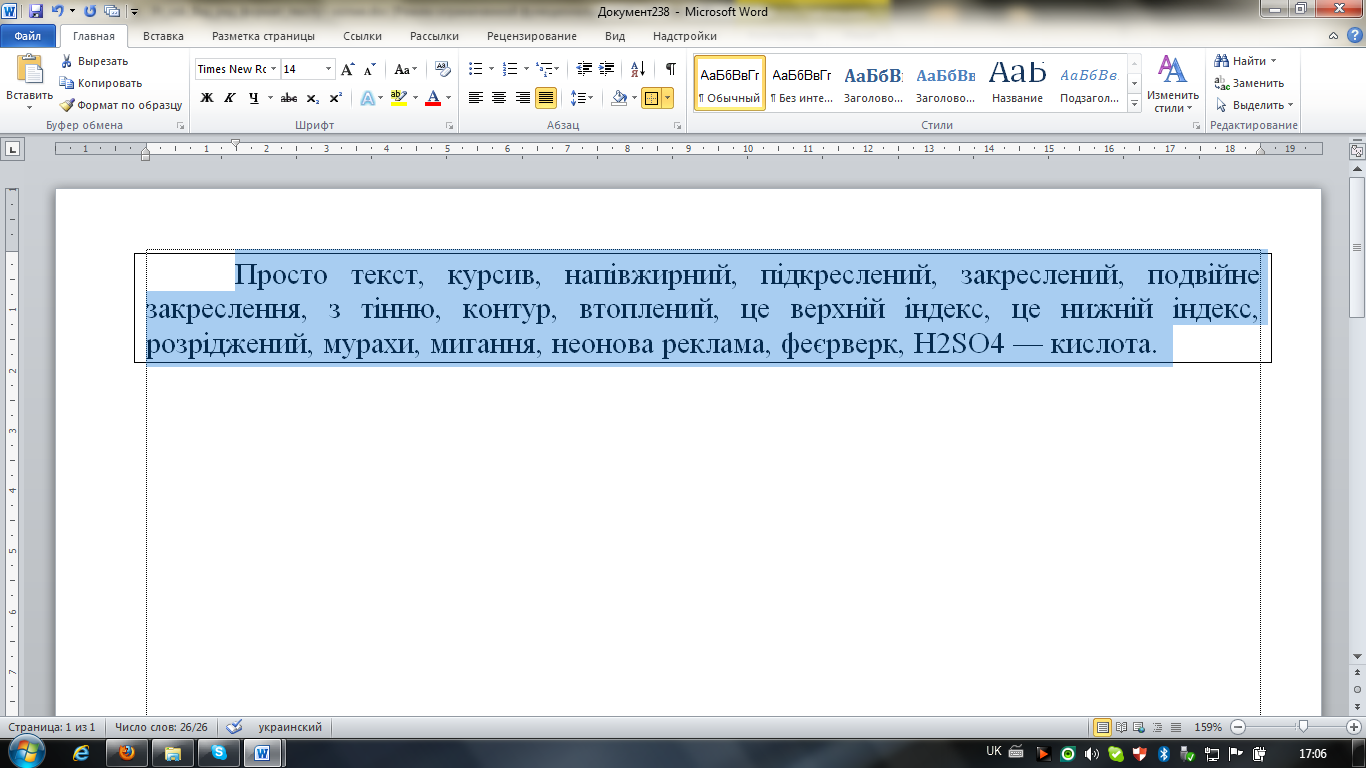Open line spacing dropdown
Viewport: 1366px width, 768px height.
(581, 98)
